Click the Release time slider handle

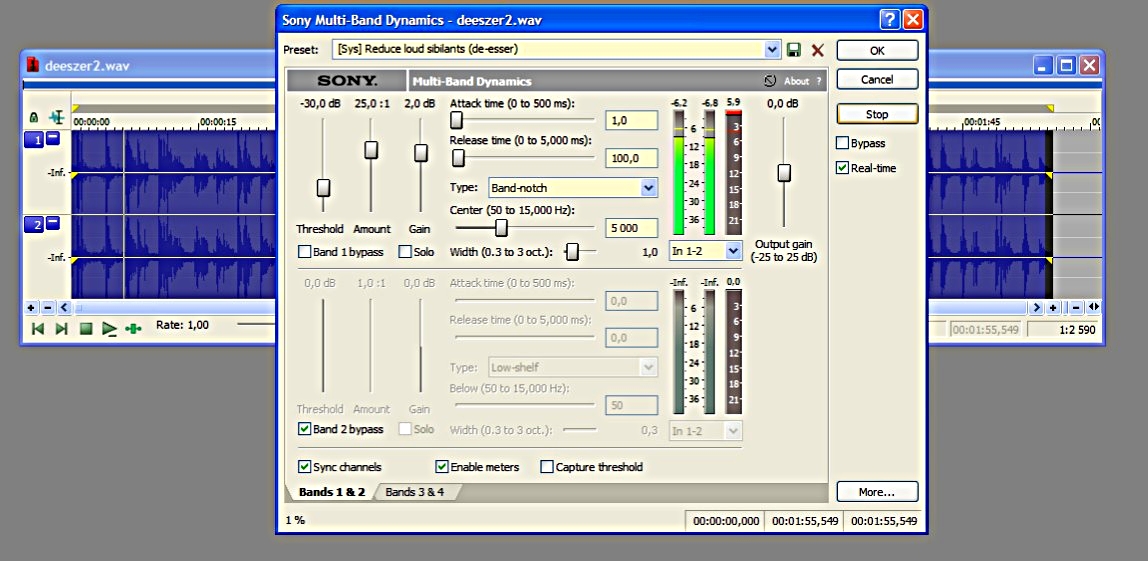pos(458,157)
